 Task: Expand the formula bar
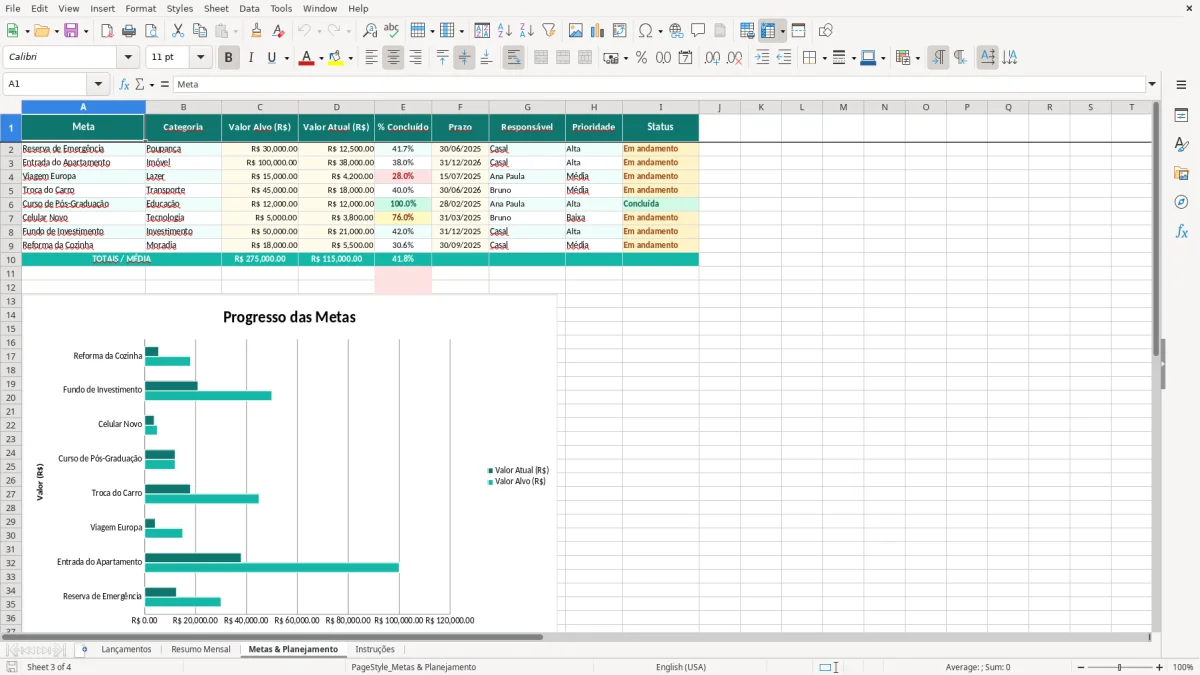[x=1152, y=85]
